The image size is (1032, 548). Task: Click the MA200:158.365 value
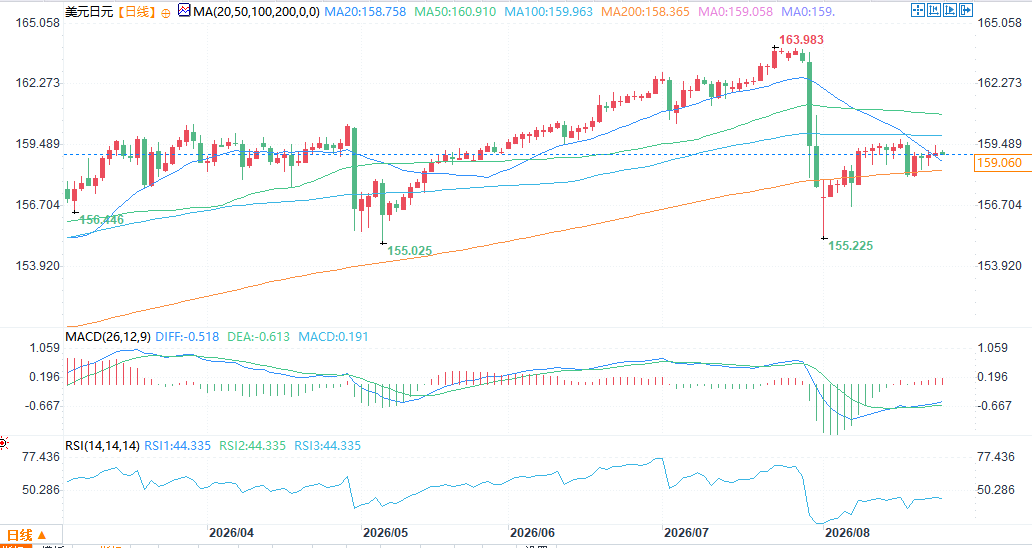tap(646, 12)
